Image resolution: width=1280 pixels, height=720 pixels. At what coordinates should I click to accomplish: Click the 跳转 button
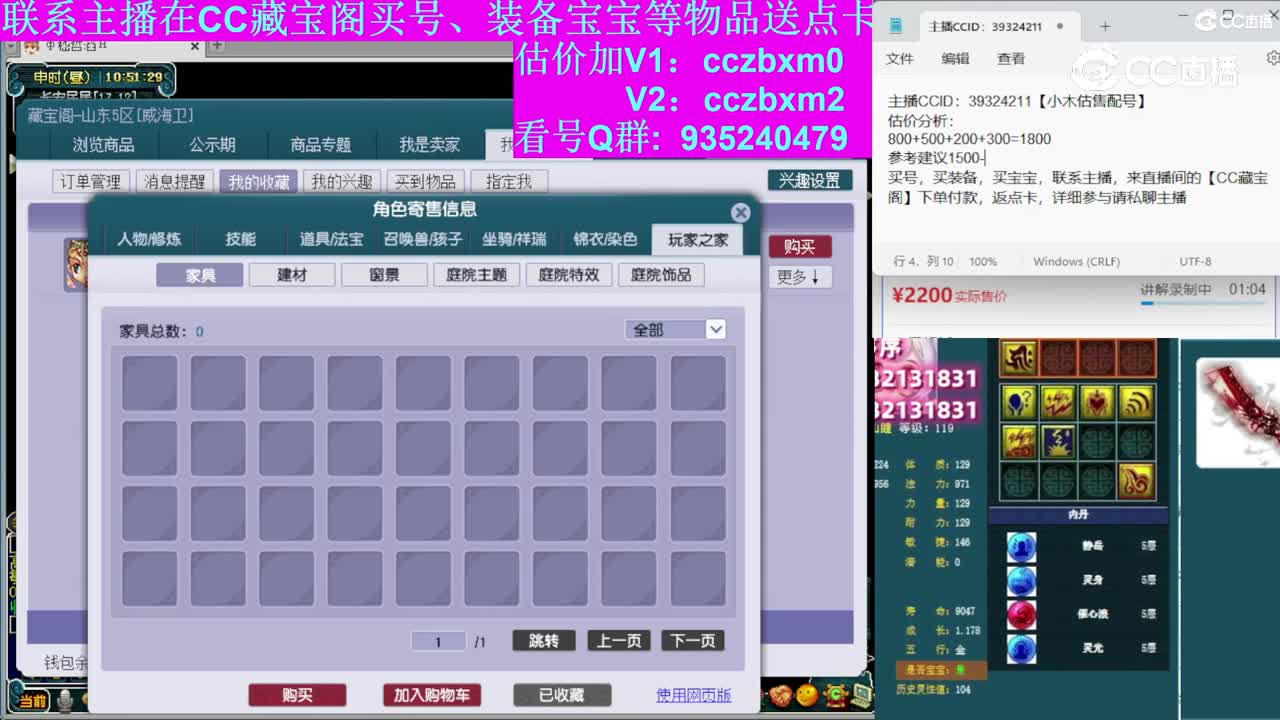[x=543, y=641]
